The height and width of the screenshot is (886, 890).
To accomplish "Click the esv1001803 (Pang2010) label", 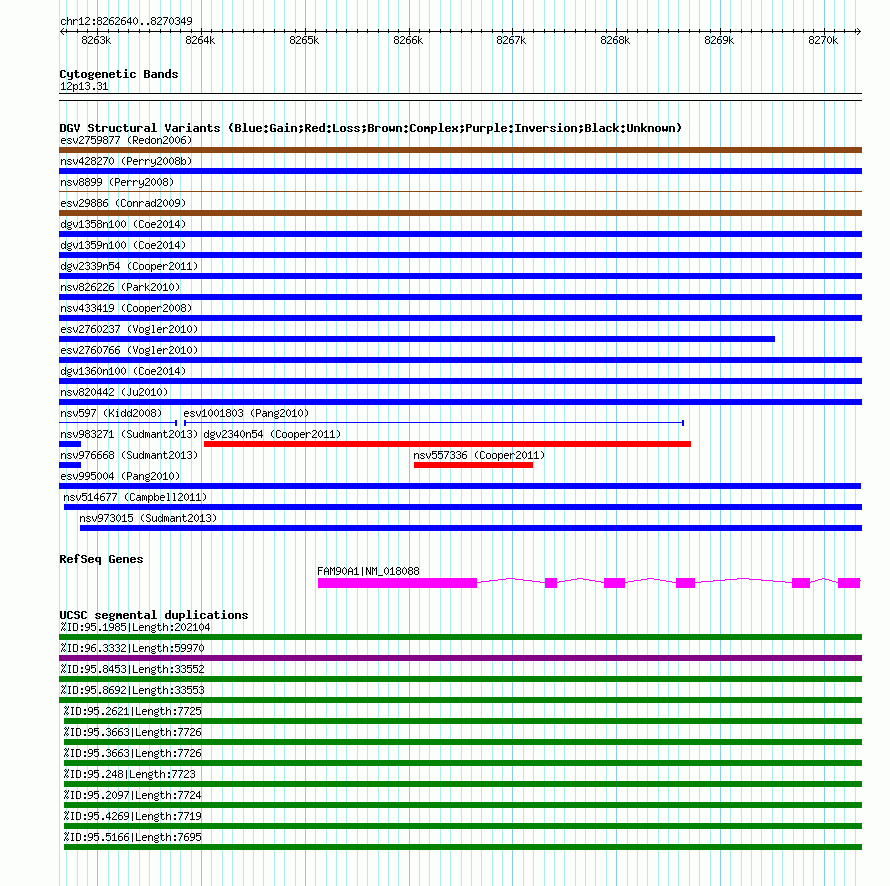I will click(246, 413).
